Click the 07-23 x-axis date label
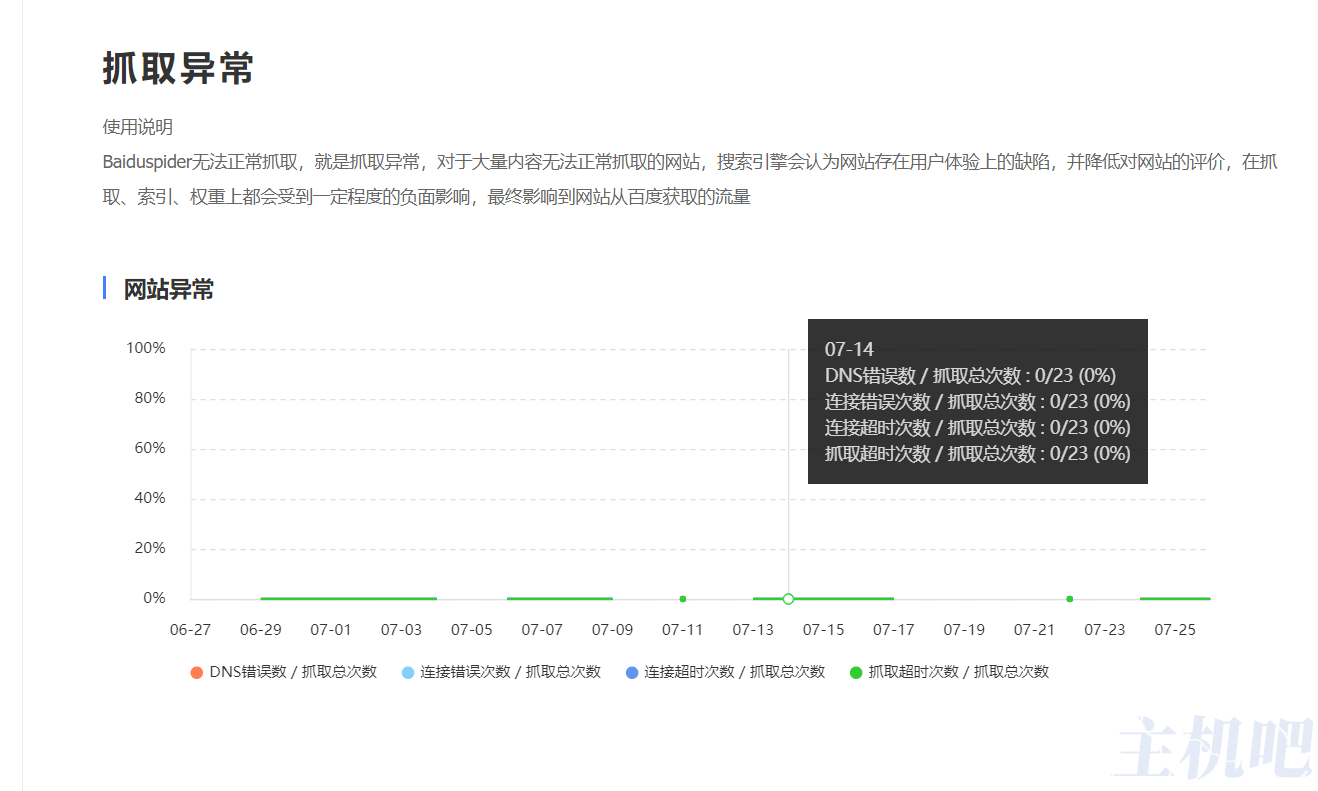The height and width of the screenshot is (791, 1318). (1105, 630)
